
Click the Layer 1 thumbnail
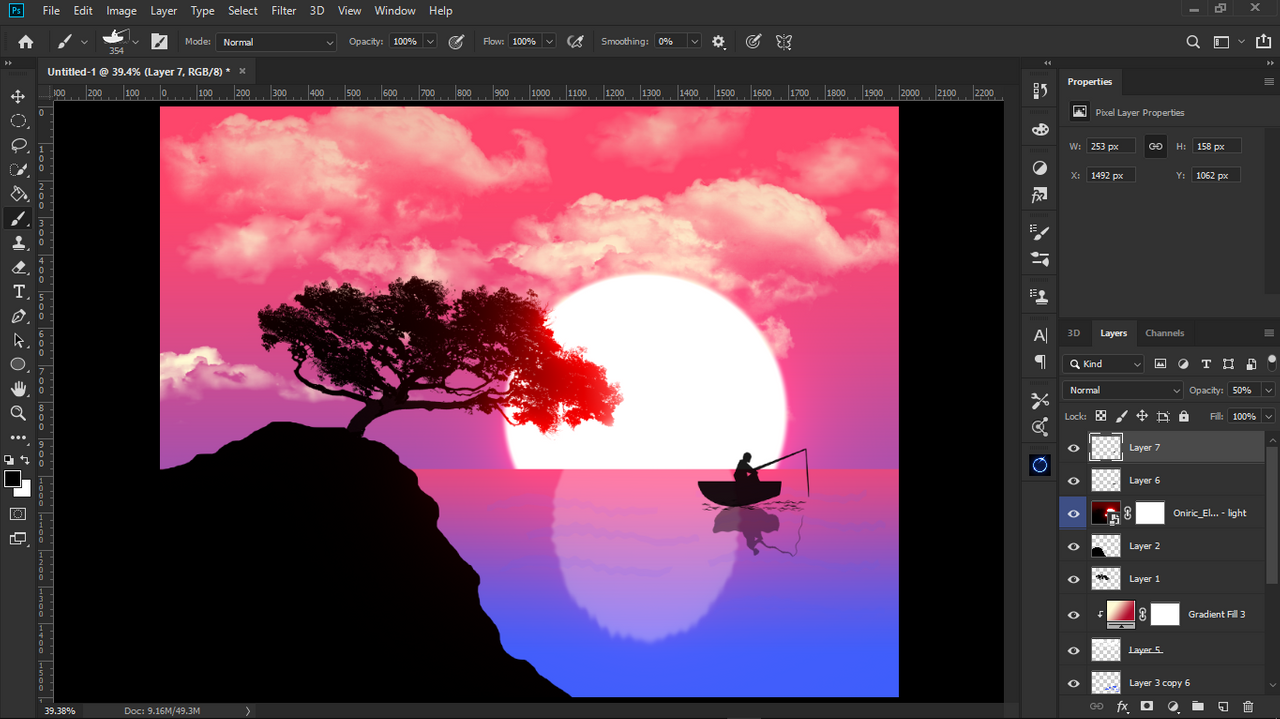coord(1105,579)
